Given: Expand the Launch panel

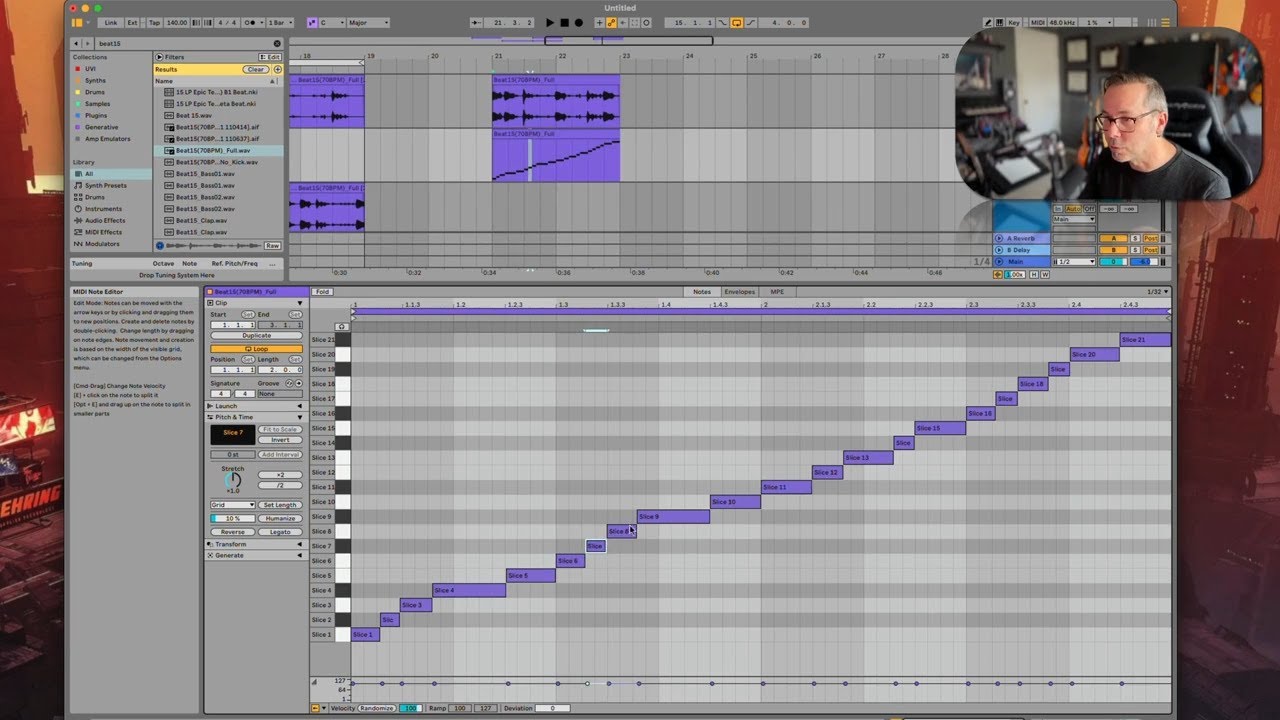Looking at the screenshot, I should point(256,406).
